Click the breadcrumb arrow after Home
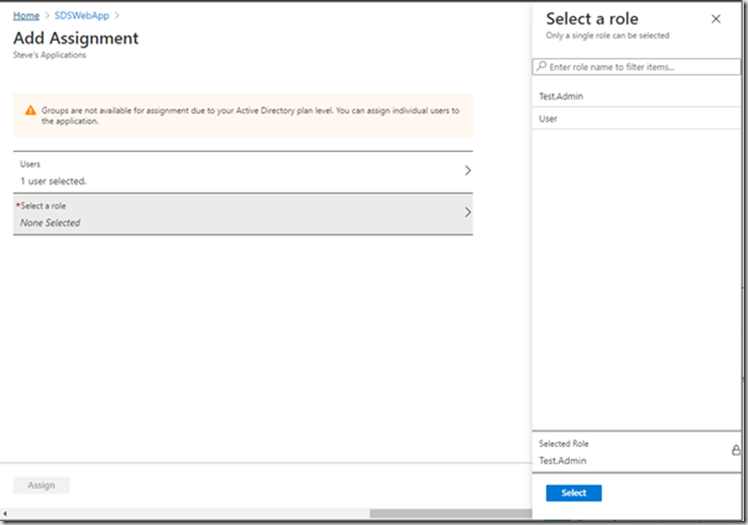 pos(47,16)
